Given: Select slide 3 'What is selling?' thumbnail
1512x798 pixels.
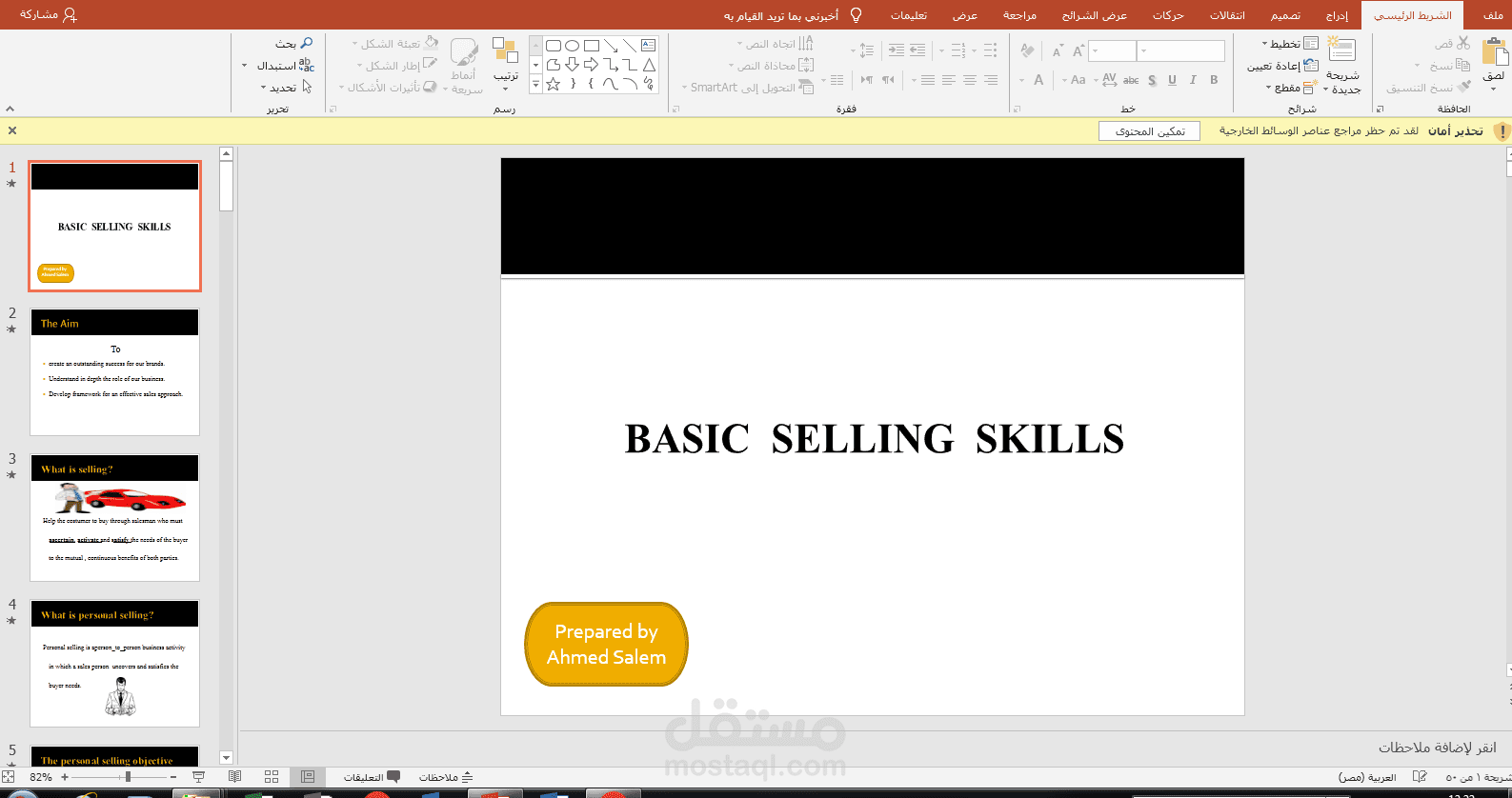Looking at the screenshot, I should click(x=114, y=517).
